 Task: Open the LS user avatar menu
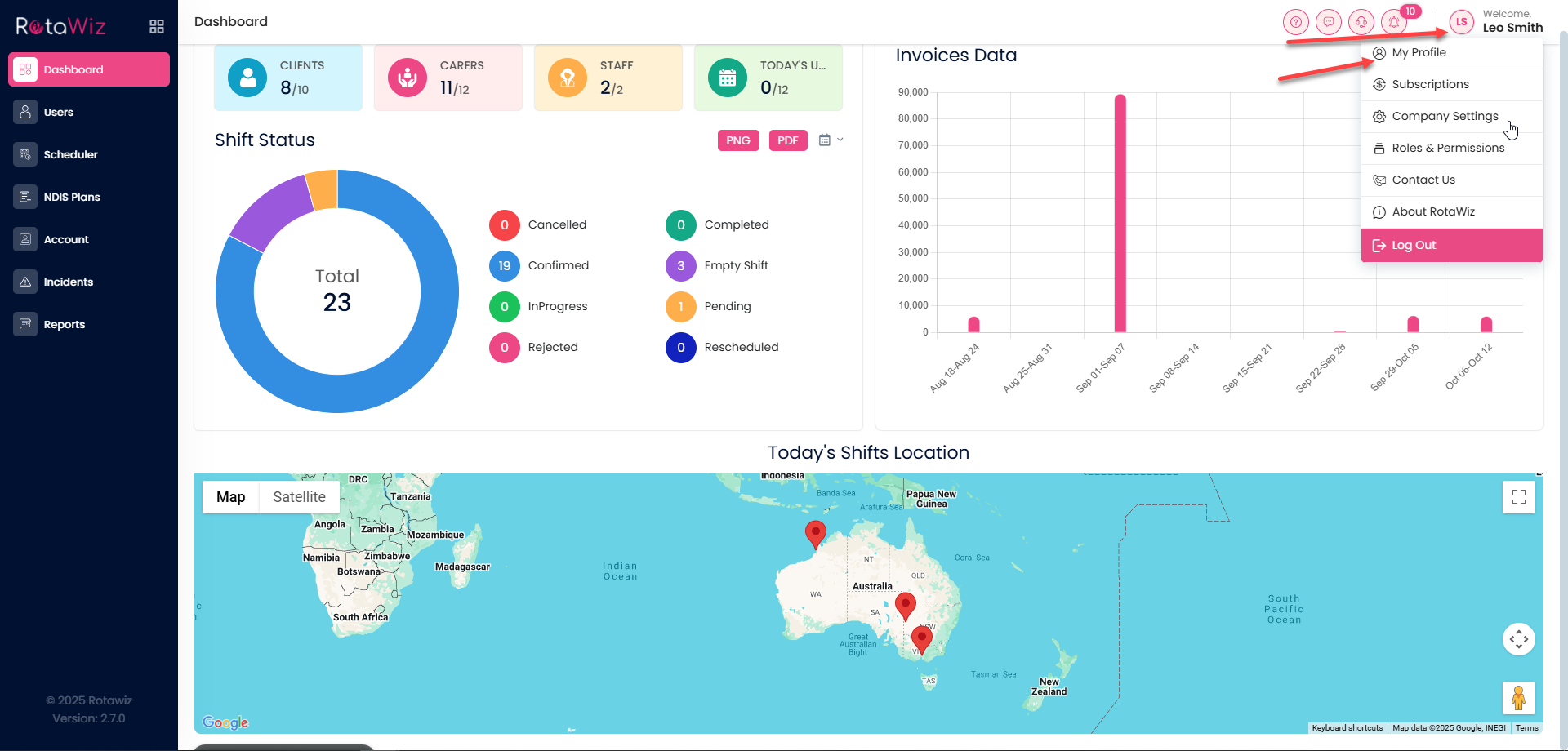coord(1461,22)
